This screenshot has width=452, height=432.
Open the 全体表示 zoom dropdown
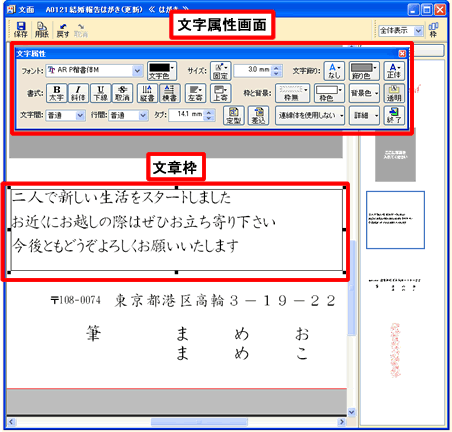coord(401,31)
